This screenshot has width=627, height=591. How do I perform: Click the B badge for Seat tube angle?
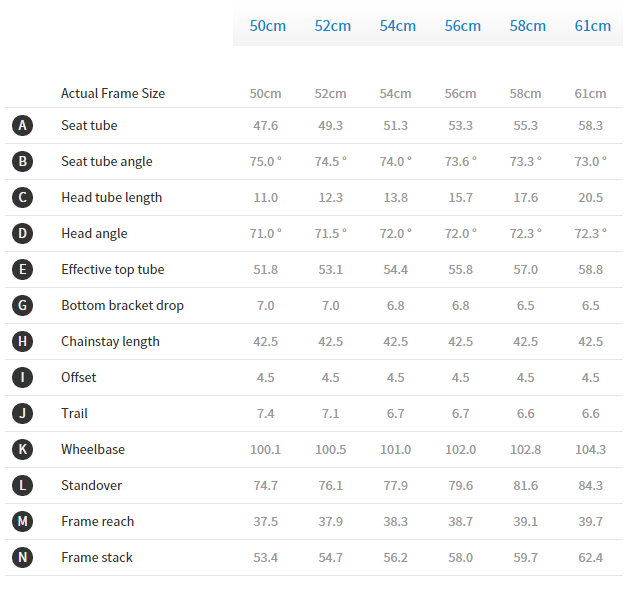[x=23, y=162]
